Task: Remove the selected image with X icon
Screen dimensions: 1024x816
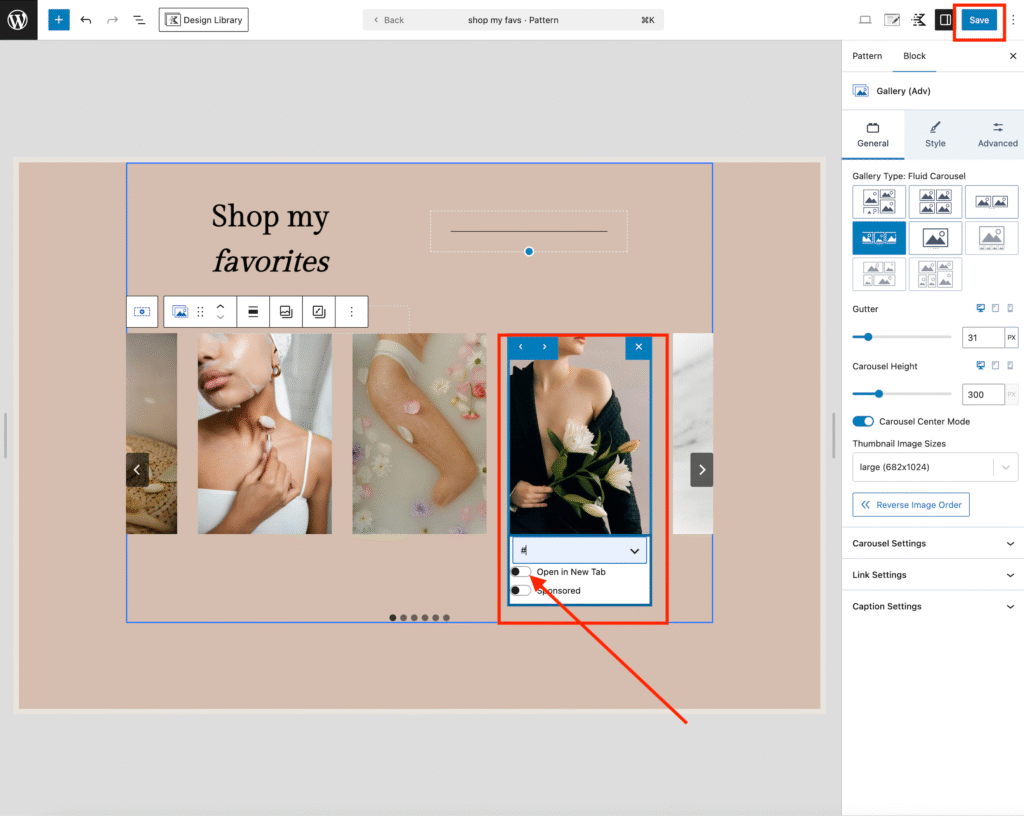Action: click(x=639, y=347)
